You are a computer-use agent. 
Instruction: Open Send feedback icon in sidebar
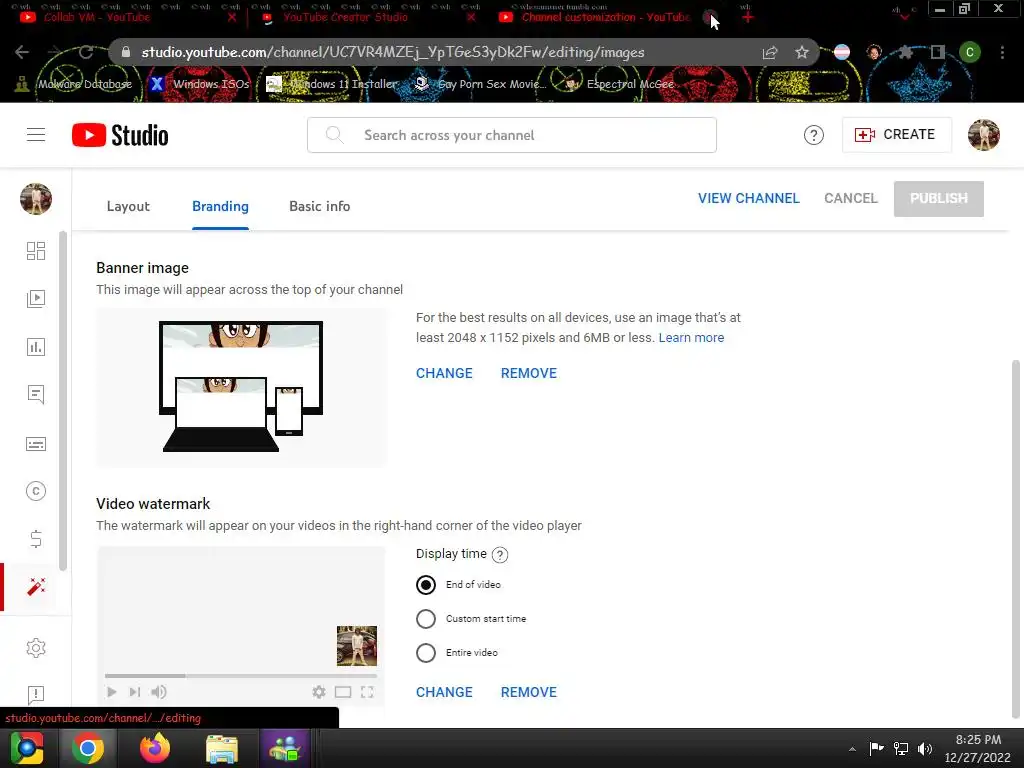coord(36,694)
